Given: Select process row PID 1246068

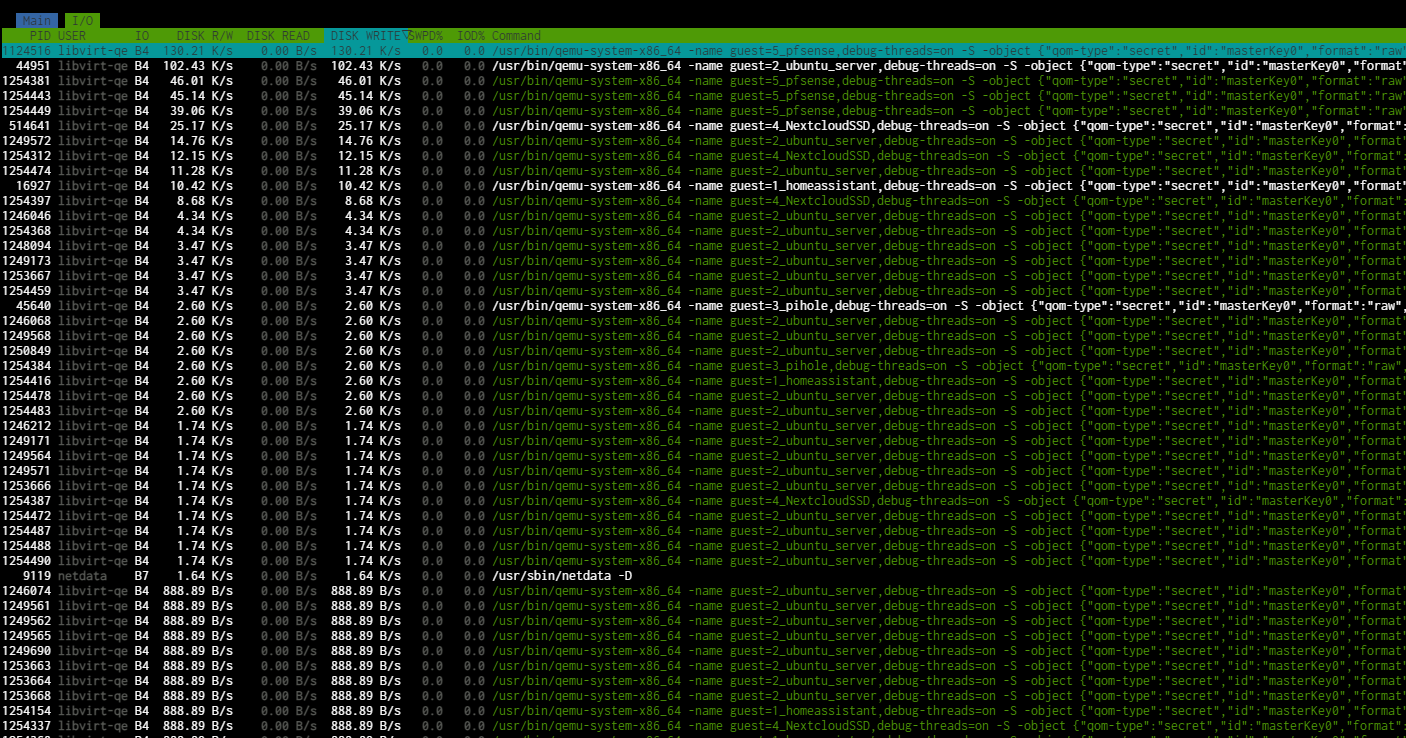Looking at the screenshot, I should click(x=703, y=321).
